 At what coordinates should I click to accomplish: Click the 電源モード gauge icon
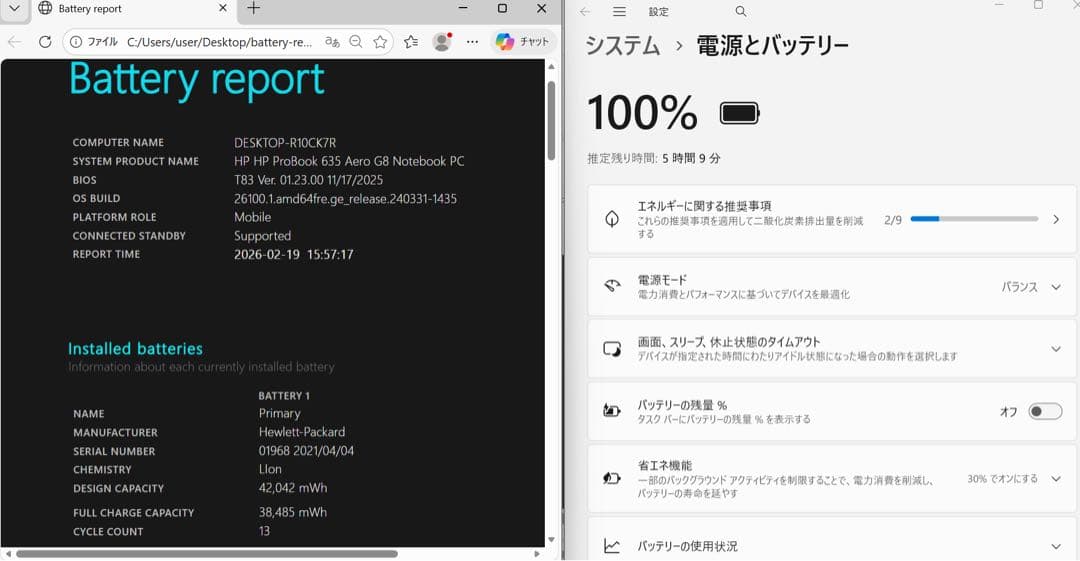[612, 286]
